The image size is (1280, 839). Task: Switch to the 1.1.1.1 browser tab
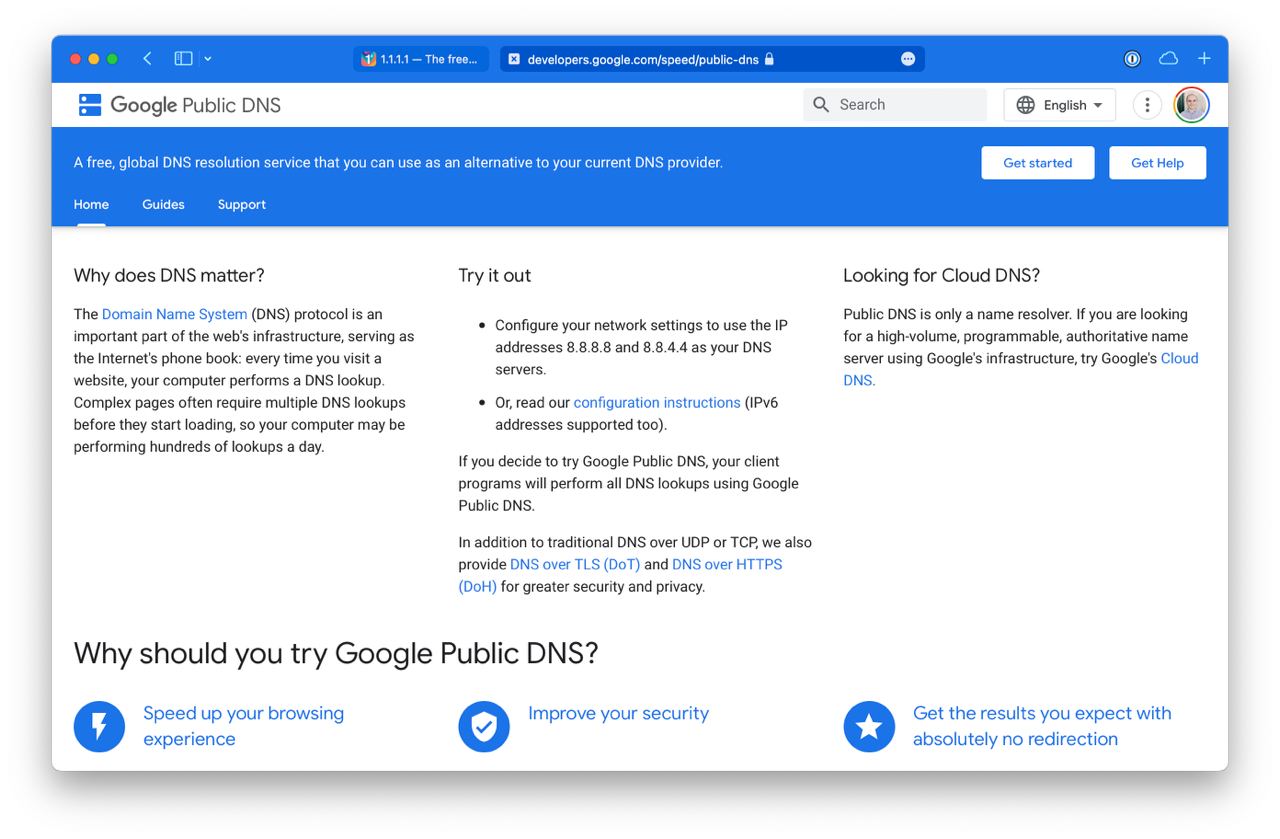coord(421,59)
